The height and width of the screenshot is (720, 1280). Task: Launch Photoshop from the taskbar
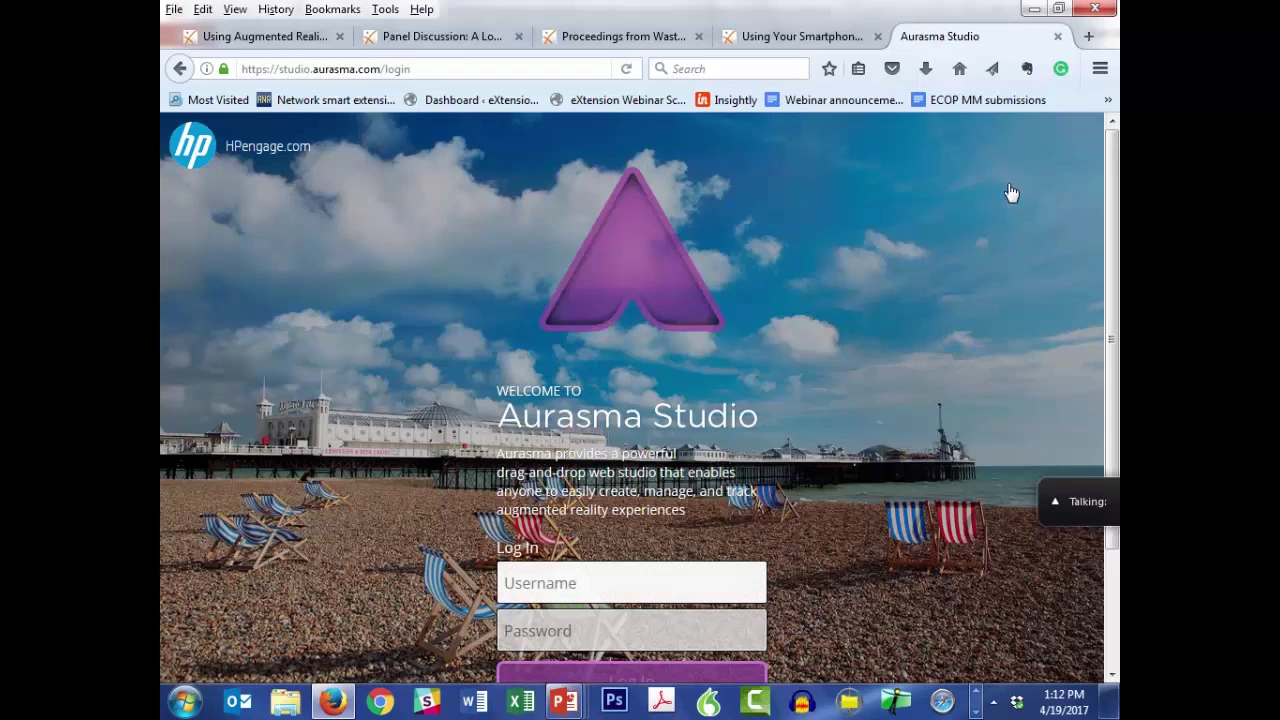[x=614, y=702]
